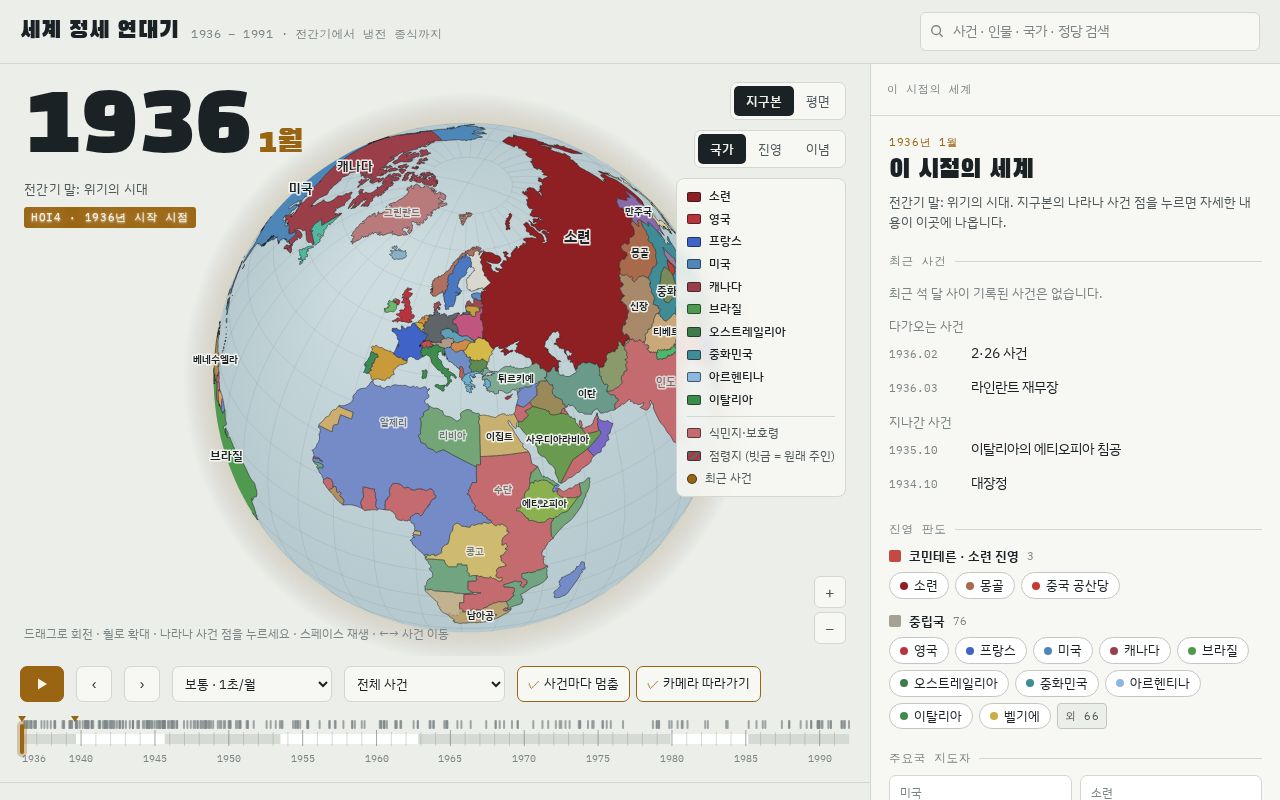Image resolution: width=1280 pixels, height=800 pixels.
Task: Open the playback speed dropdown 보통 · 1초/월
Action: 252,684
